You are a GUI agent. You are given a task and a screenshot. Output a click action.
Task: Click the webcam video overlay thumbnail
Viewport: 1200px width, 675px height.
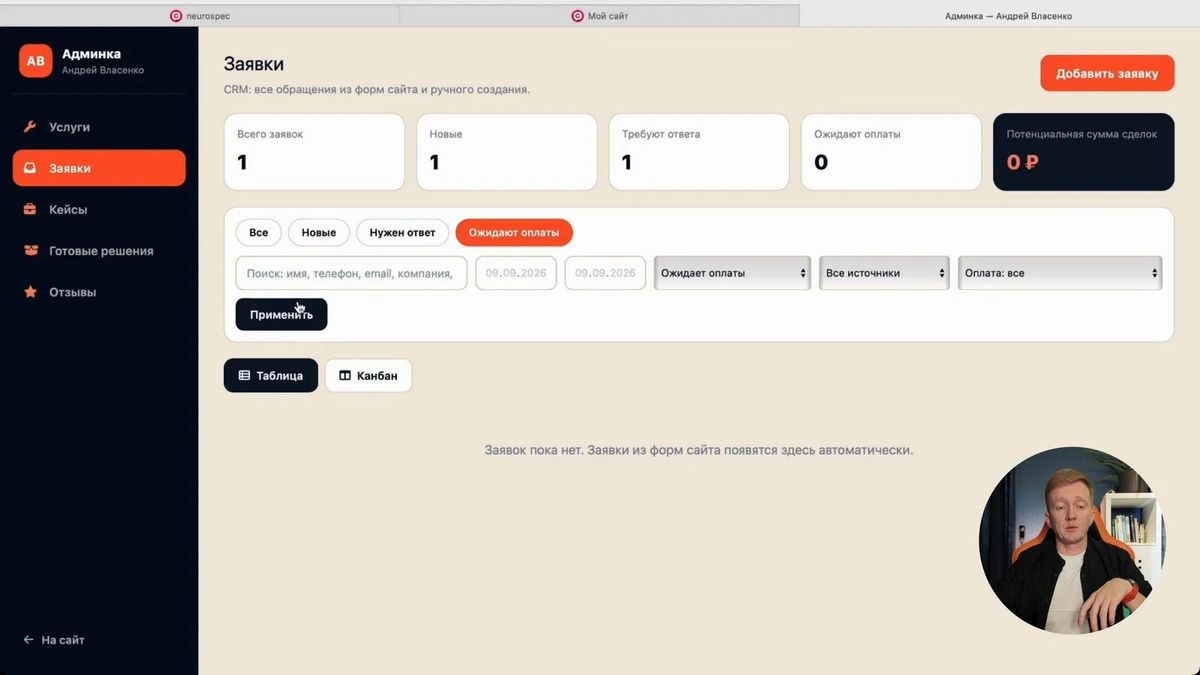(1074, 540)
